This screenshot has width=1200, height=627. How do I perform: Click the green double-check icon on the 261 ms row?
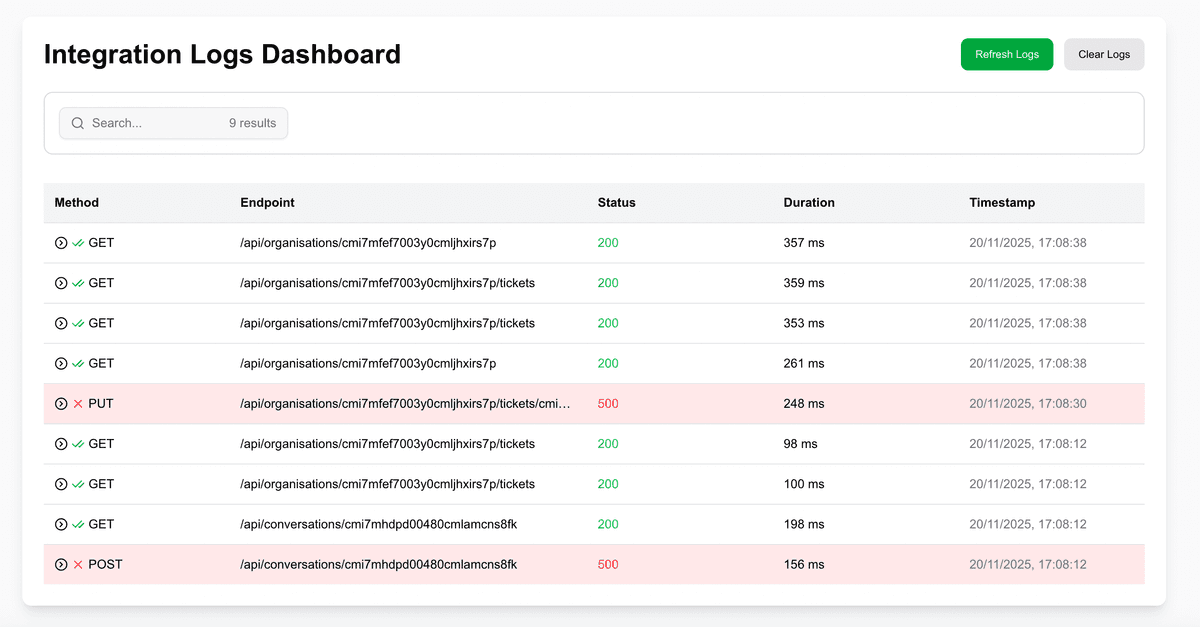click(x=78, y=364)
